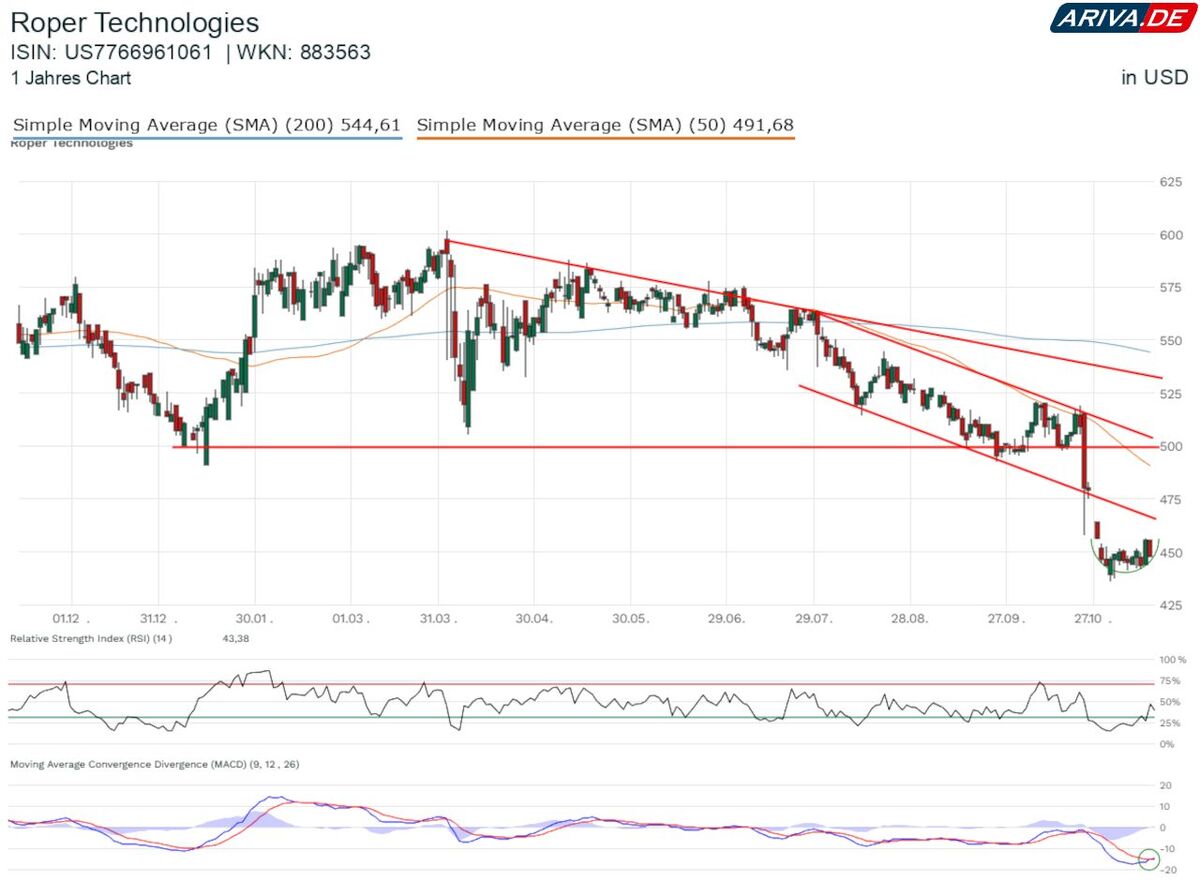1200x881 pixels.
Task: Click the 01.03. date axis label
Action: tap(352, 619)
